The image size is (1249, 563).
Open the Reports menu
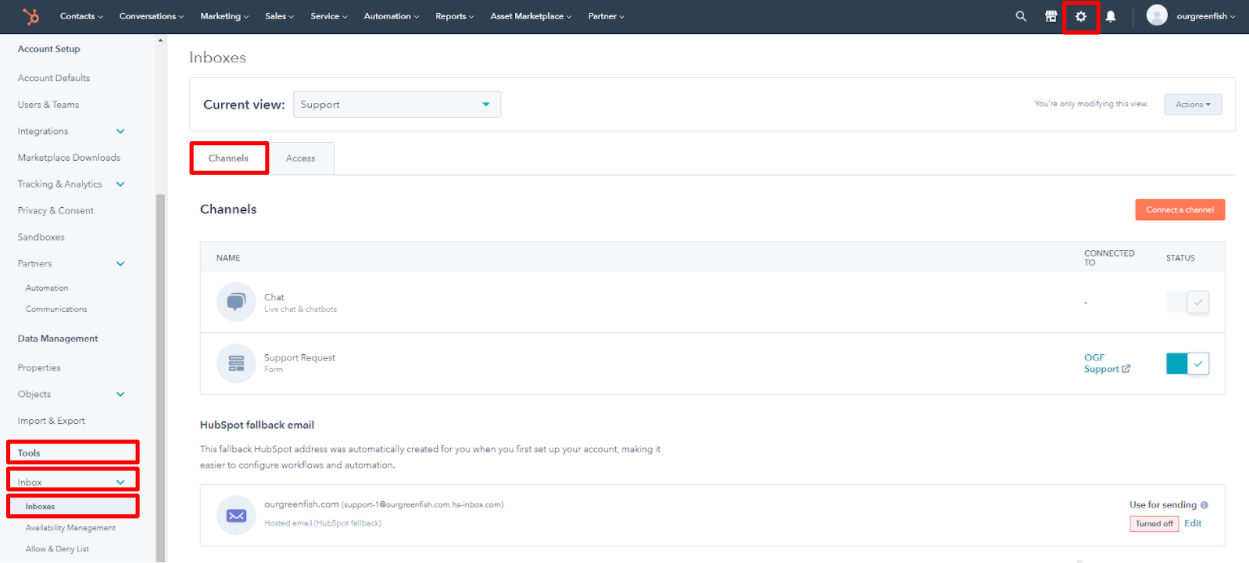456,16
